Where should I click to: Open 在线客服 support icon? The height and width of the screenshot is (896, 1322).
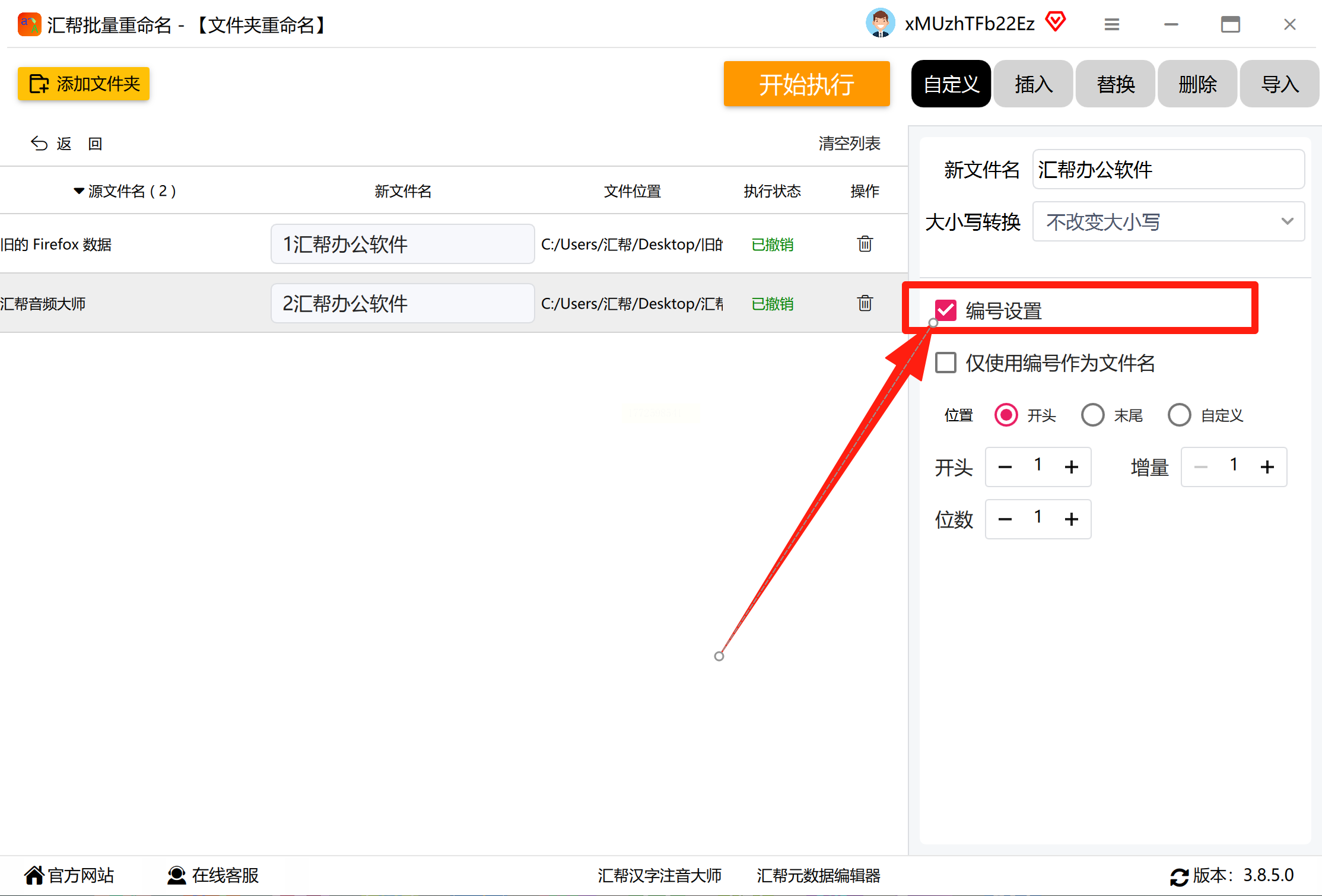point(176,875)
